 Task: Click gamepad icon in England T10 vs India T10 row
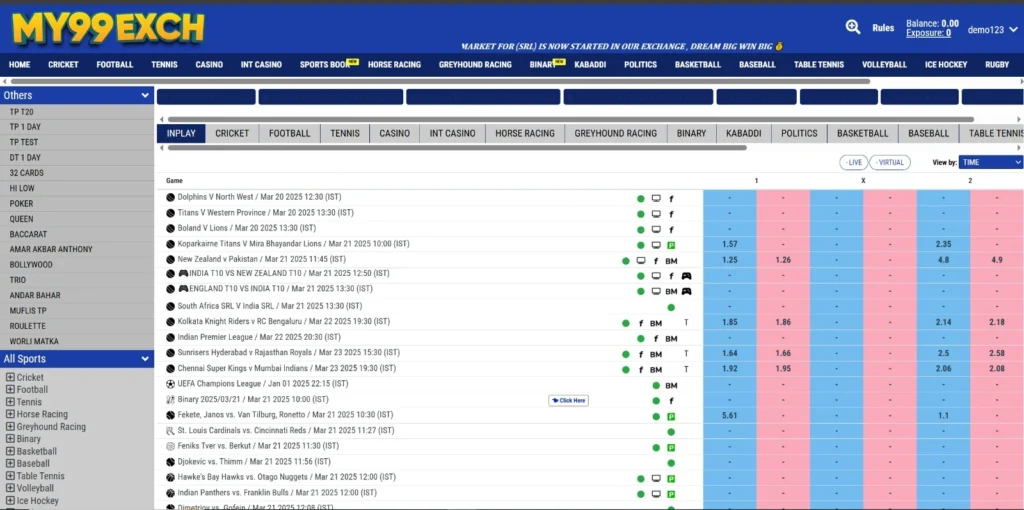click(x=686, y=292)
